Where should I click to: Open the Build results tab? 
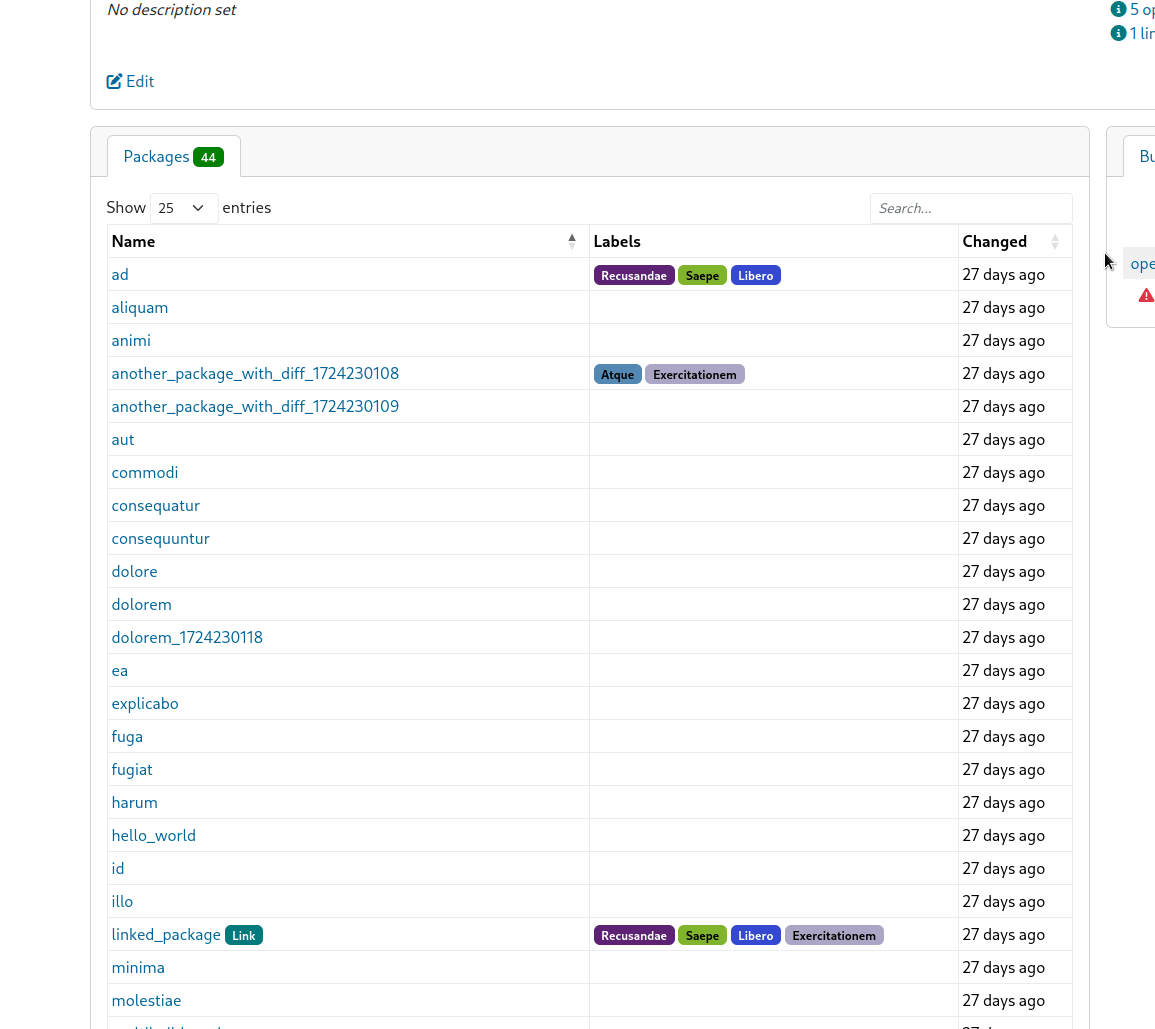pos(1146,156)
